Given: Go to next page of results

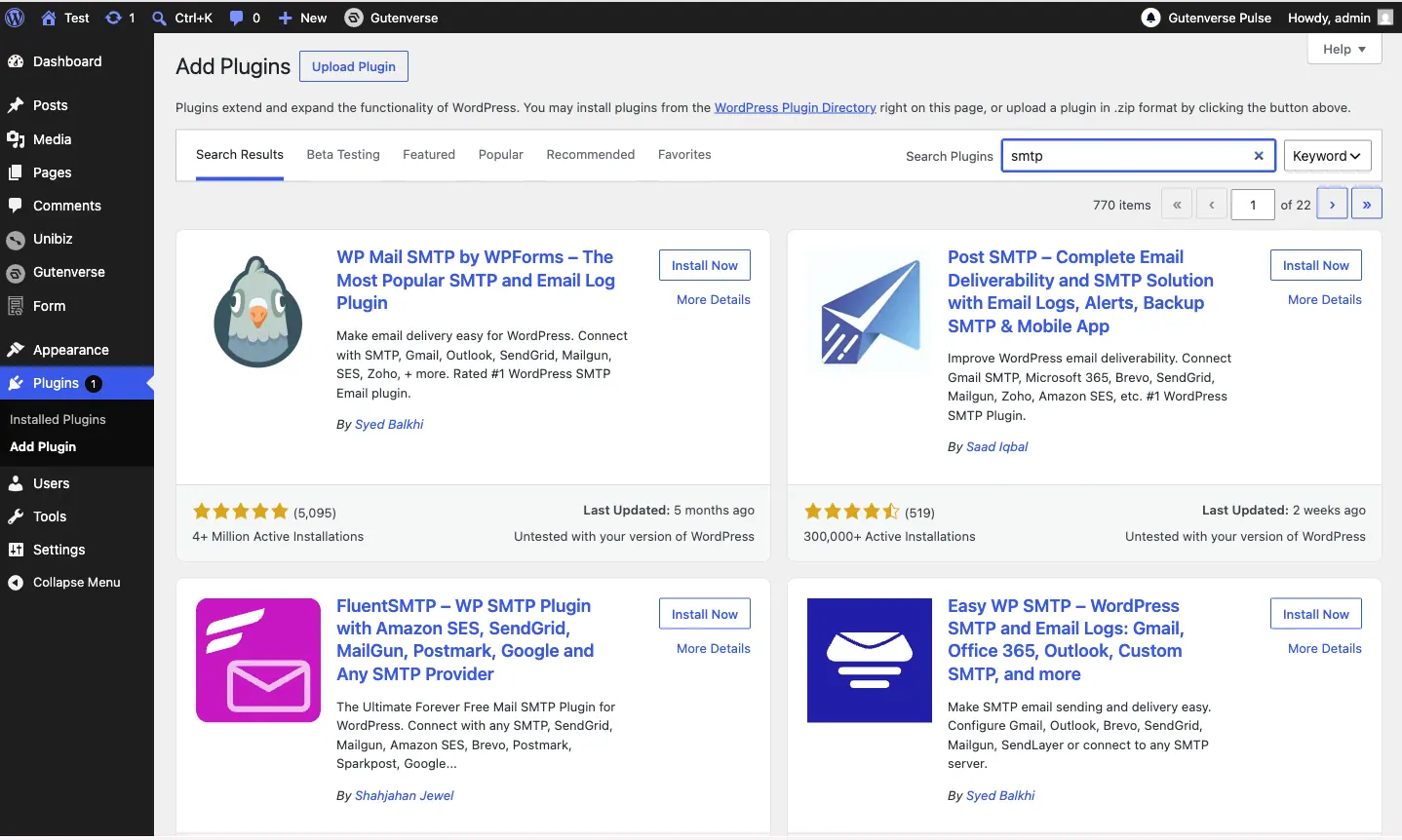Looking at the screenshot, I should tap(1332, 205).
